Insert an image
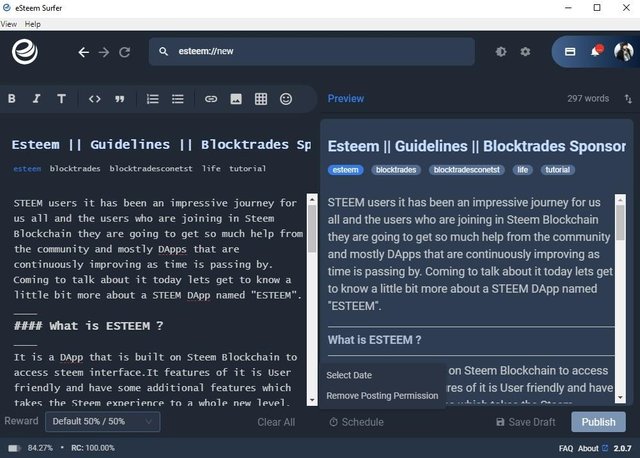Image resolution: width=640 pixels, height=458 pixels. pyautogui.click(x=236, y=99)
